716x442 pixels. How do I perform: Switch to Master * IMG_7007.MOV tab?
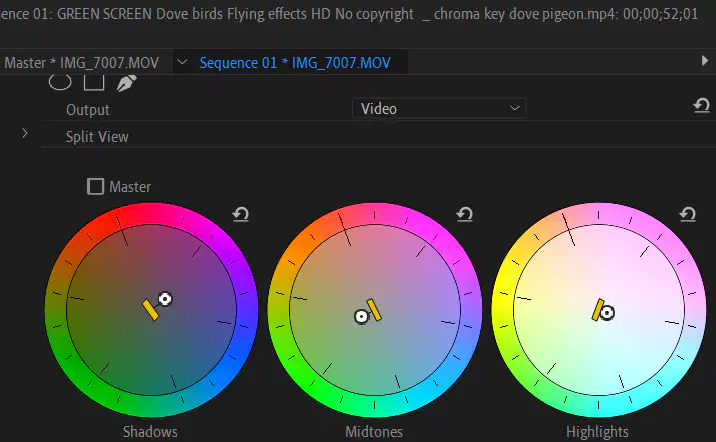click(x=82, y=63)
